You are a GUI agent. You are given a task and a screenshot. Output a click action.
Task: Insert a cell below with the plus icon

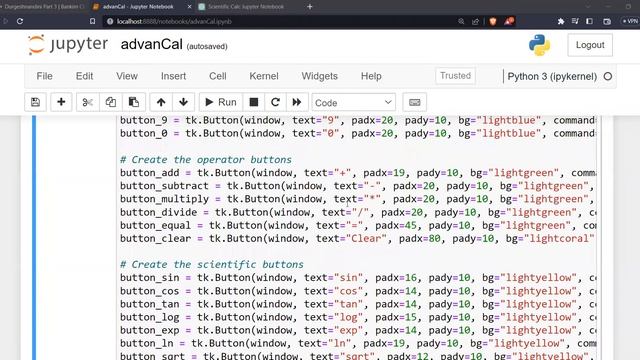click(61, 102)
